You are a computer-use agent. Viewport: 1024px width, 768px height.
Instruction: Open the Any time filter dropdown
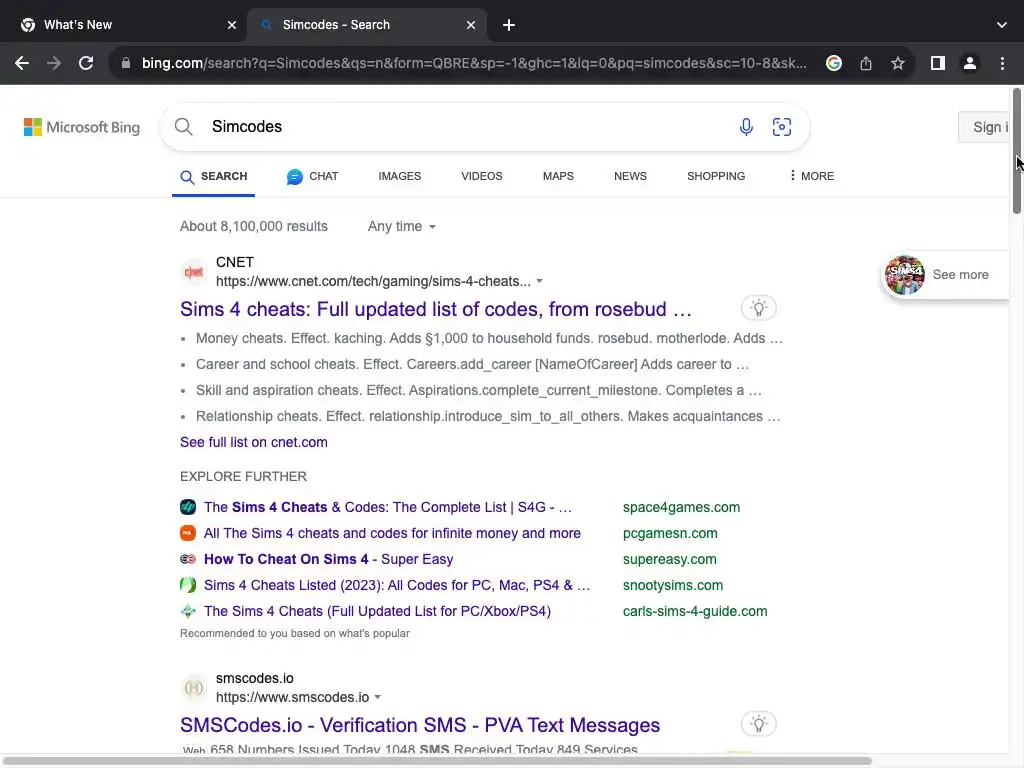[x=402, y=227]
